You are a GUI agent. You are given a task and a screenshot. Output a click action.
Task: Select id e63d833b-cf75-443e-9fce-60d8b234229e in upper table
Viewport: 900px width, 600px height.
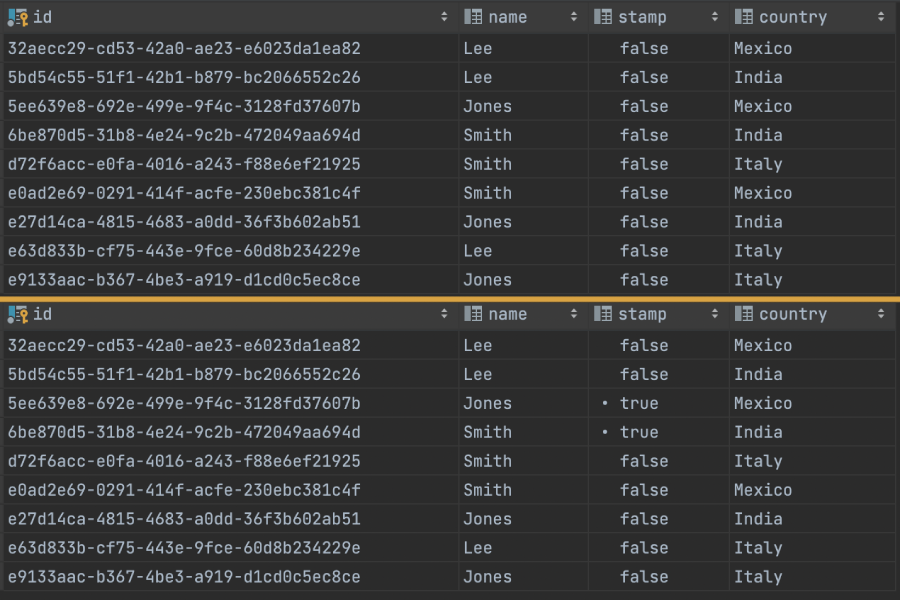[184, 251]
